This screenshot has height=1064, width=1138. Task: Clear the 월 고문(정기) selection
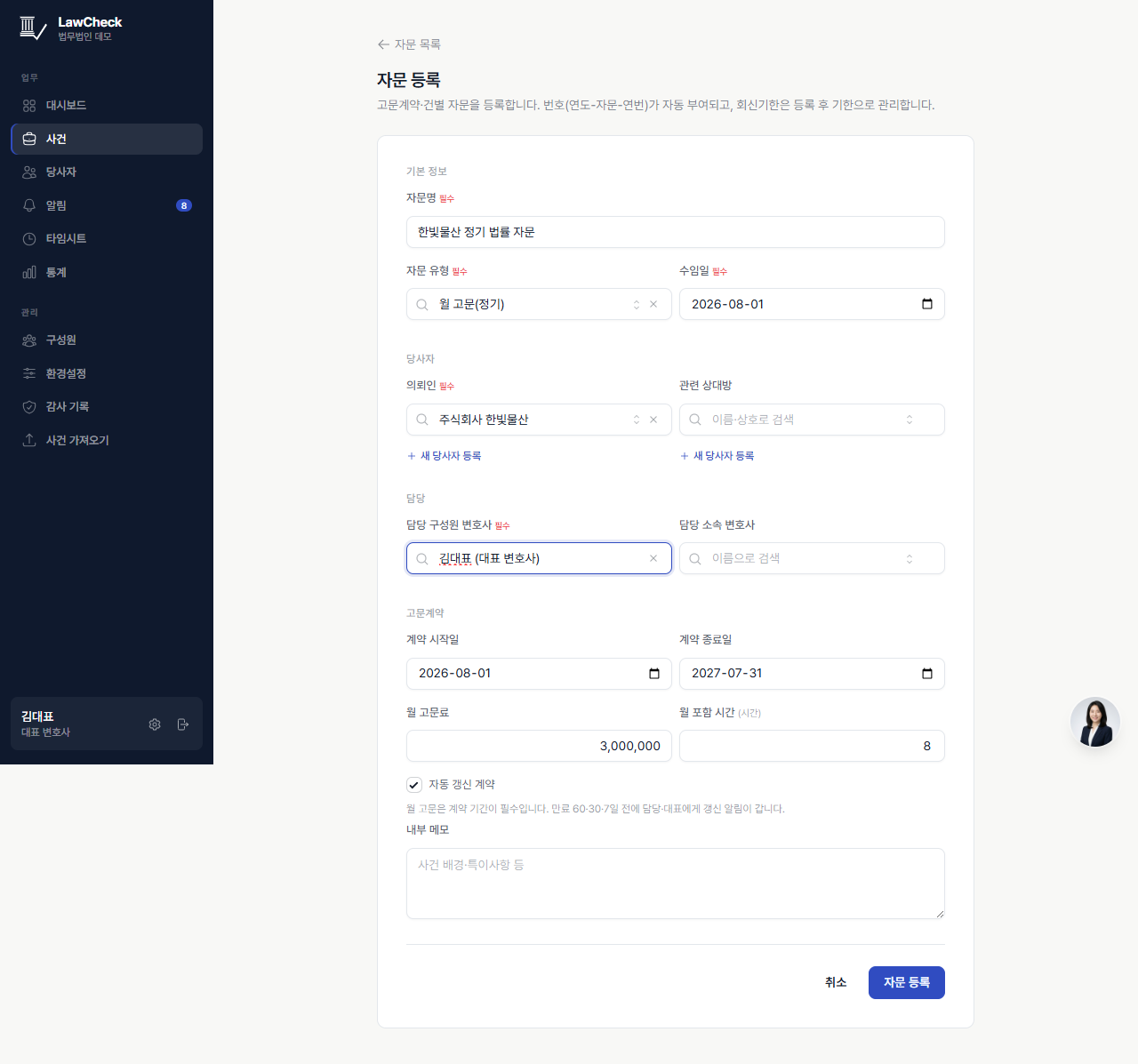tap(653, 304)
